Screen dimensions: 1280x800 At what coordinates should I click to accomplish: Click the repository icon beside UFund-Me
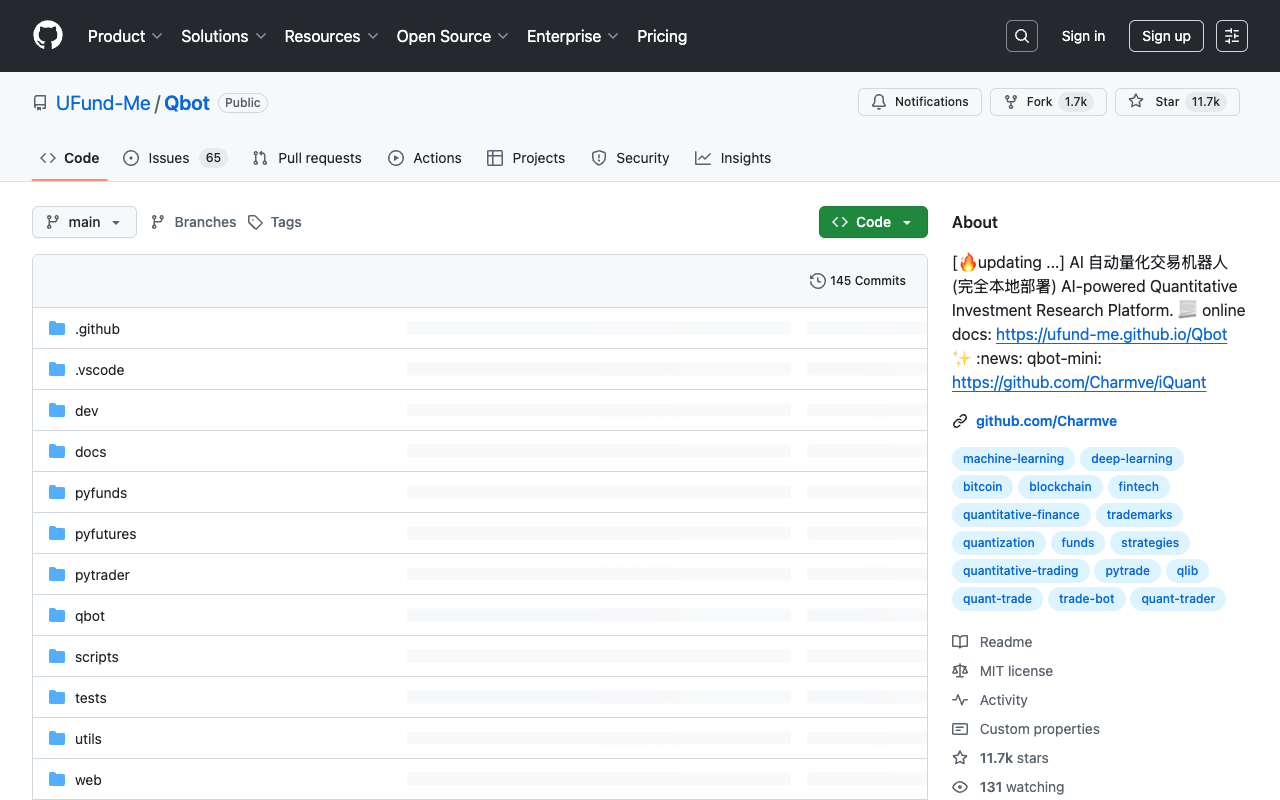40,103
